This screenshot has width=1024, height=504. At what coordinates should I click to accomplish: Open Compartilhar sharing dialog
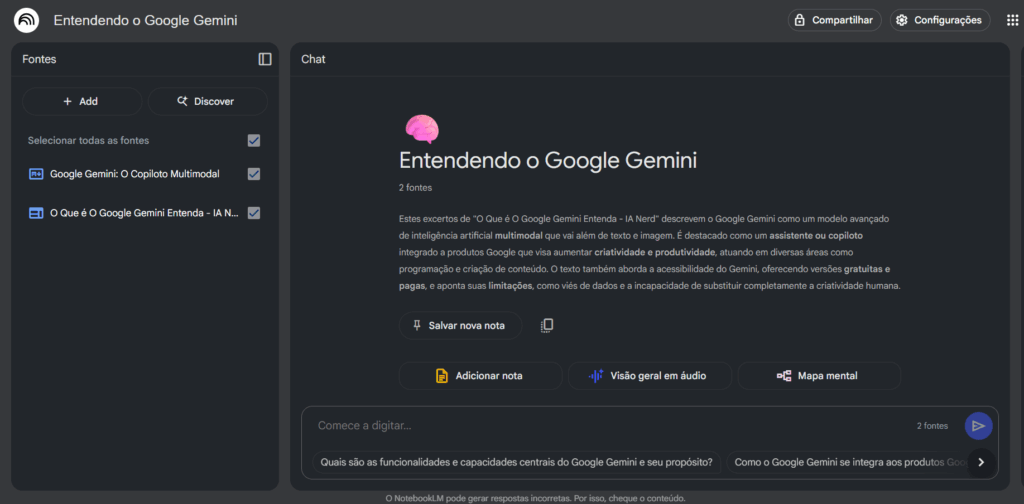click(835, 20)
